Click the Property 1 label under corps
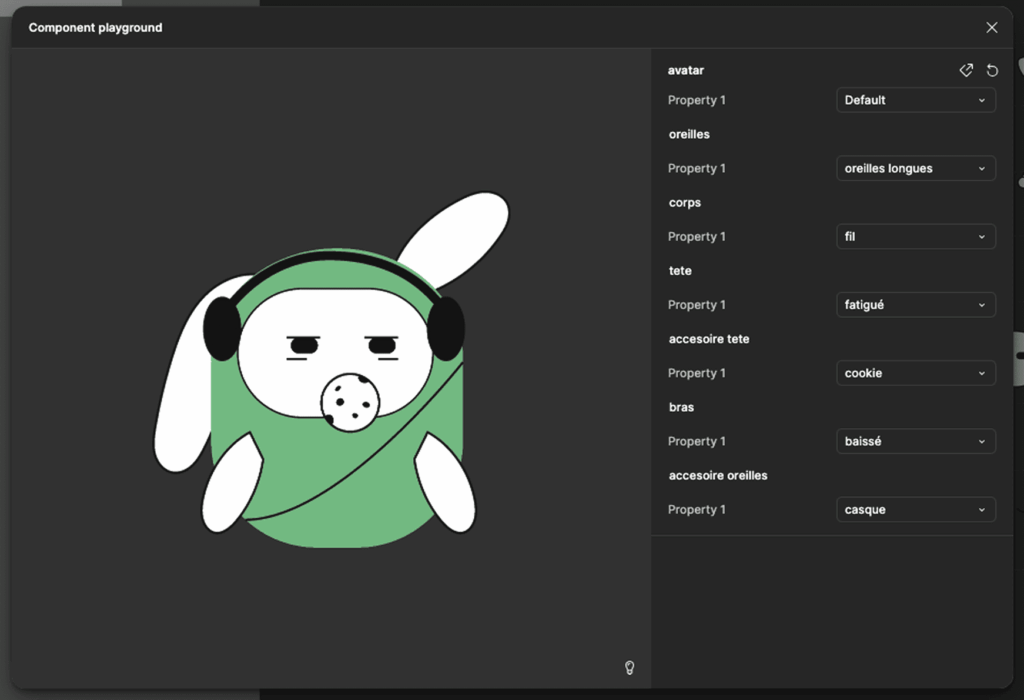This screenshot has width=1024, height=700. 697,237
